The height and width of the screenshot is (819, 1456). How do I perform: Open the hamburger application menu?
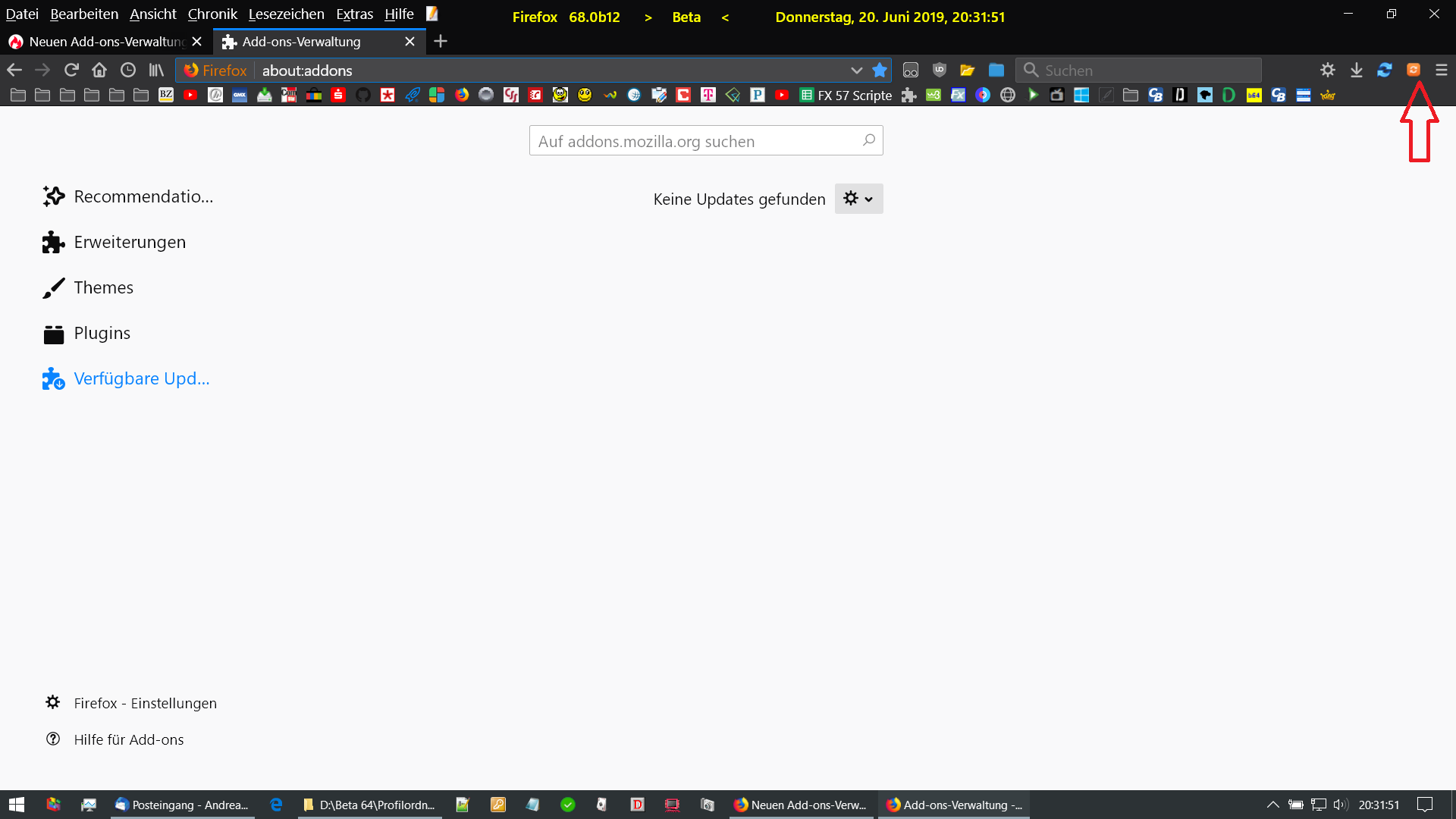click(1442, 70)
